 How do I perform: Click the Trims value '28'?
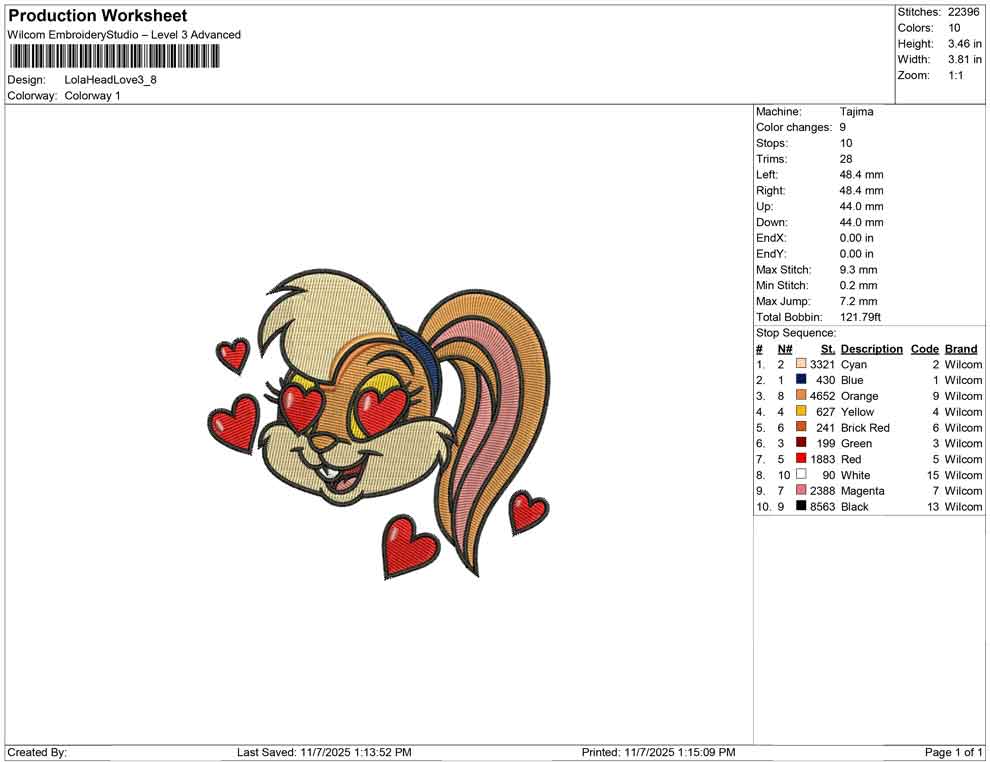pyautogui.click(x=846, y=159)
